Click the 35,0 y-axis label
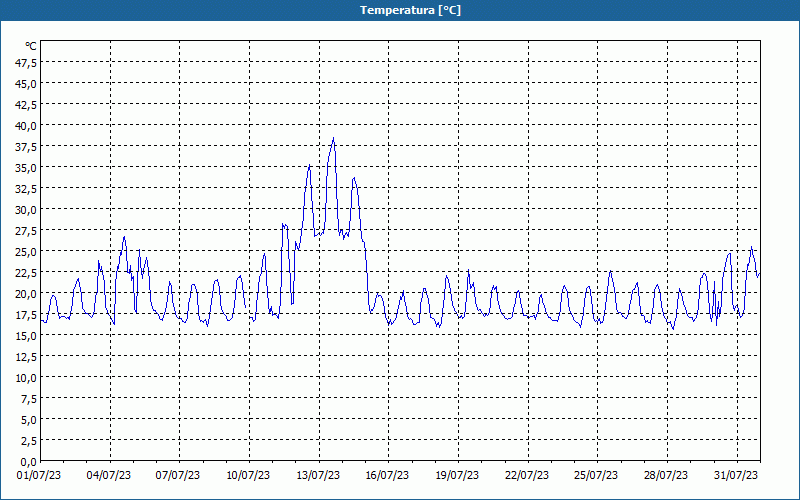The image size is (800, 500). coord(27,168)
